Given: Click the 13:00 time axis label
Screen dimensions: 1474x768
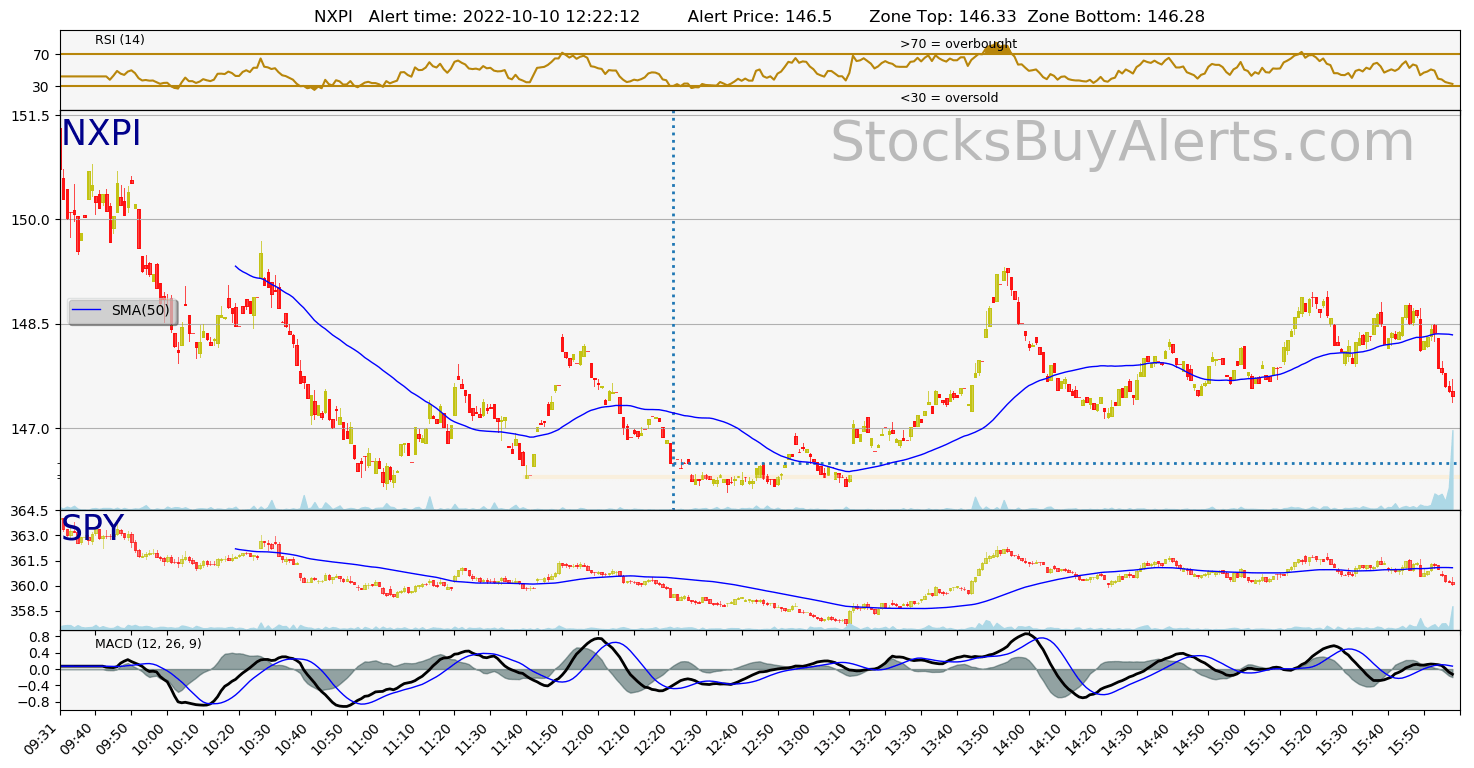Looking at the screenshot, I should pyautogui.click(x=796, y=738).
